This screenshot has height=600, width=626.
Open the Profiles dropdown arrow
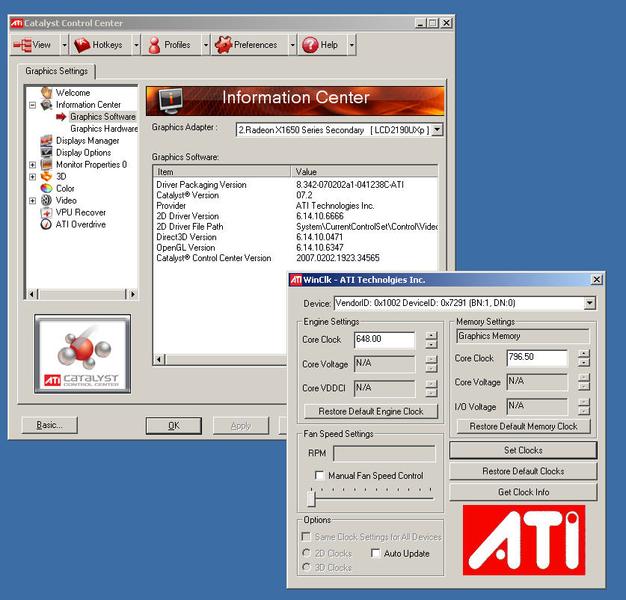(206, 45)
